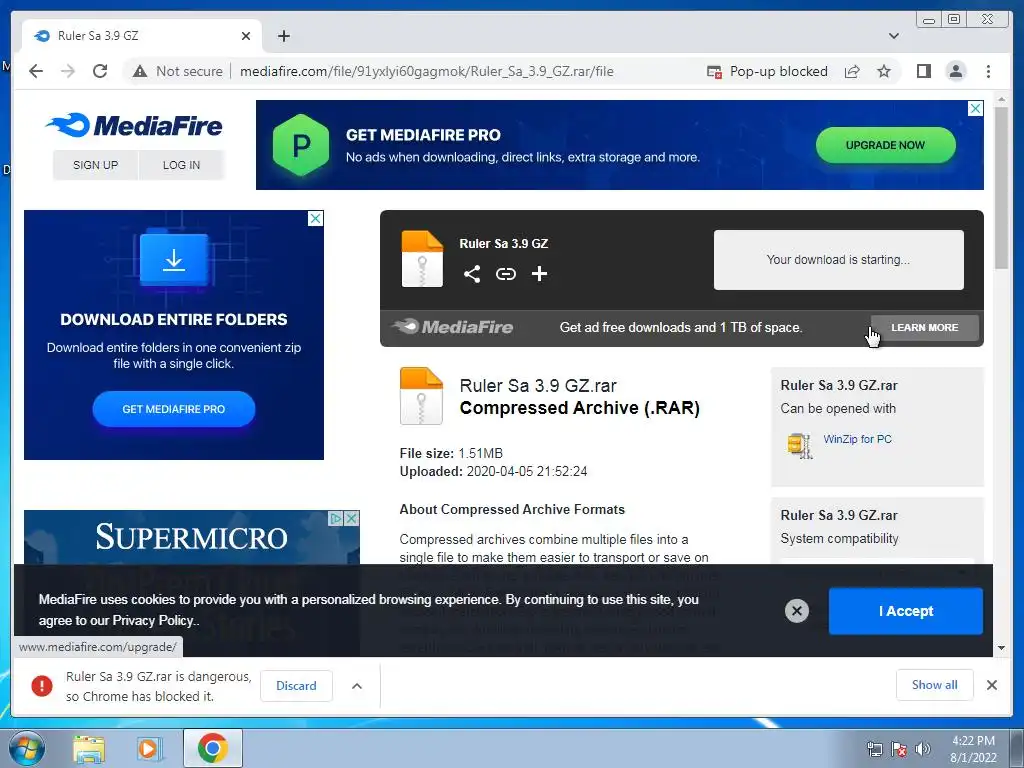Image resolution: width=1024 pixels, height=768 pixels.
Task: Click Get ad free downloads and 1 TB text
Action: 680,327
